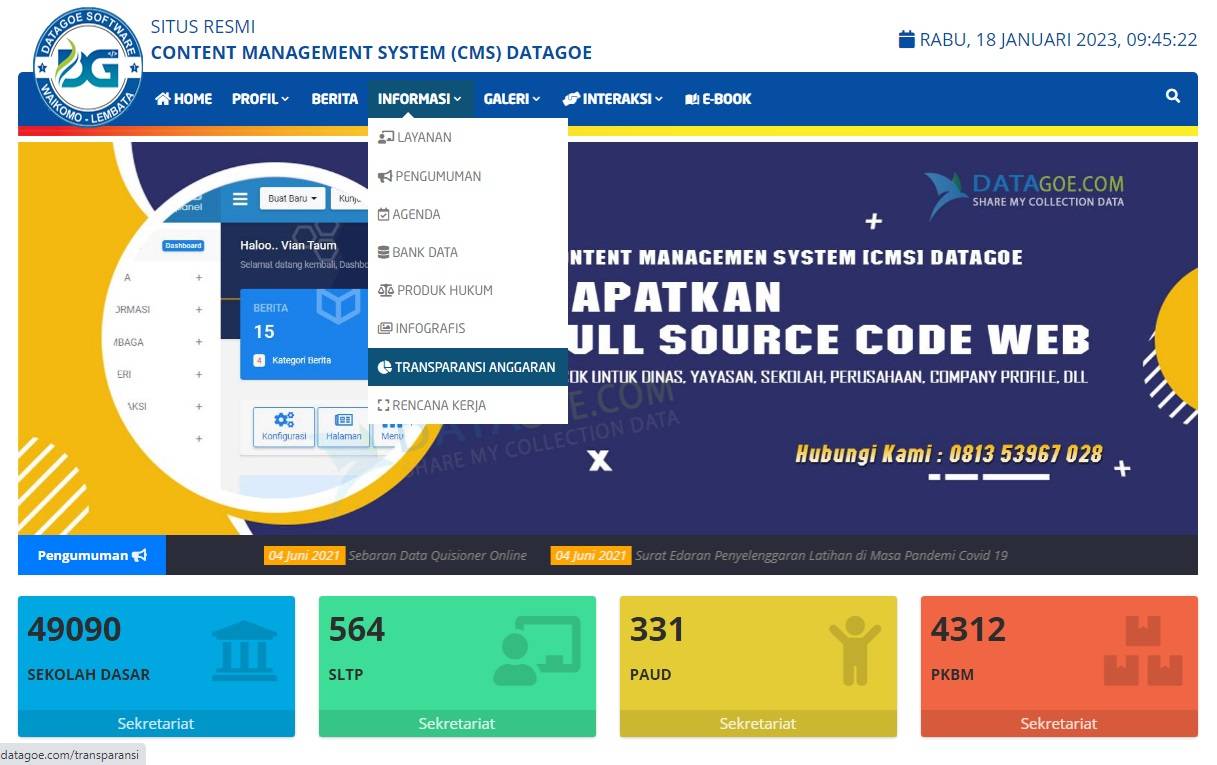Screen dimensions: 1217x765
Task: Open the PROFIL dropdown menu
Action: (260, 99)
